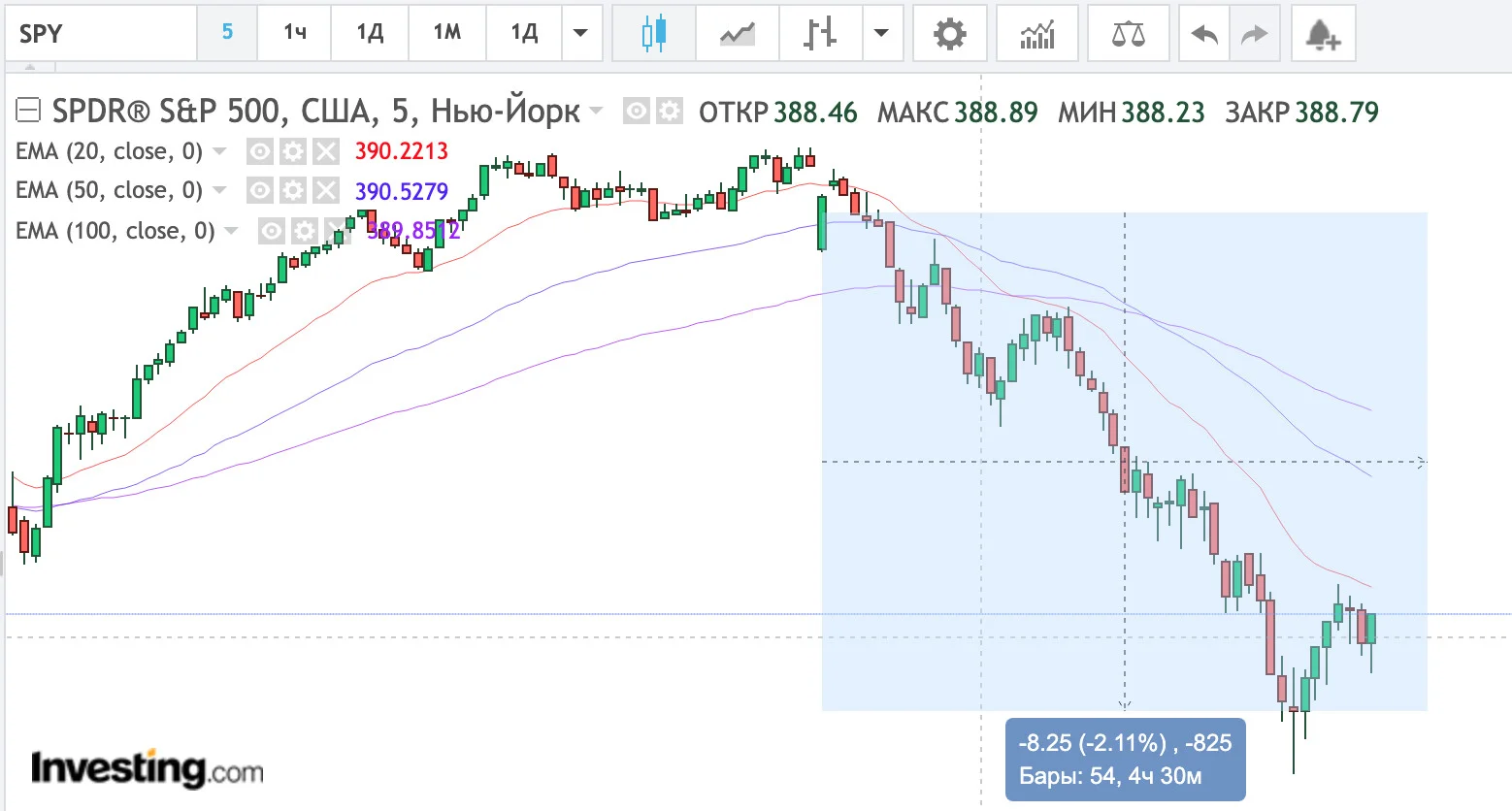The height and width of the screenshot is (811, 1512).
Task: Open chart settings gear in toolbar
Action: pos(950,34)
